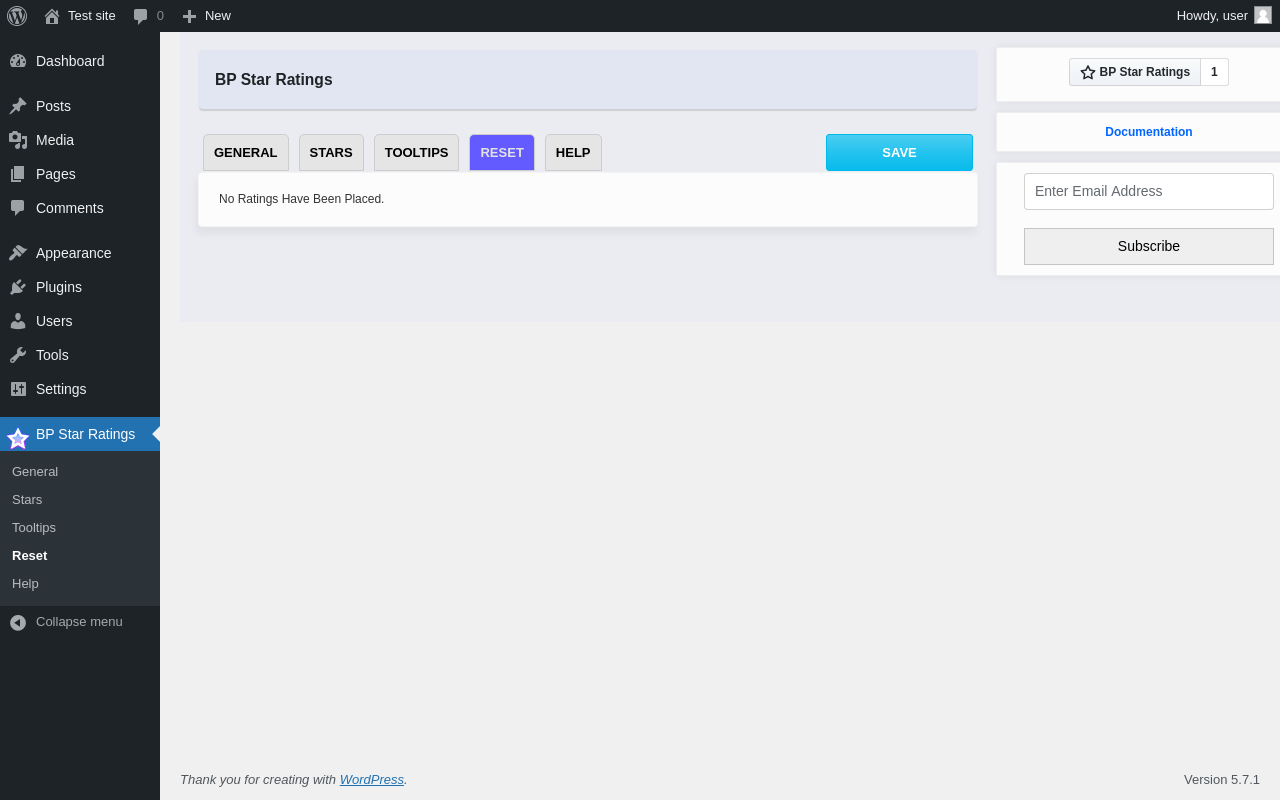The image size is (1280, 800).
Task: Click the BP Star Ratings page heading
Action: coord(274,80)
